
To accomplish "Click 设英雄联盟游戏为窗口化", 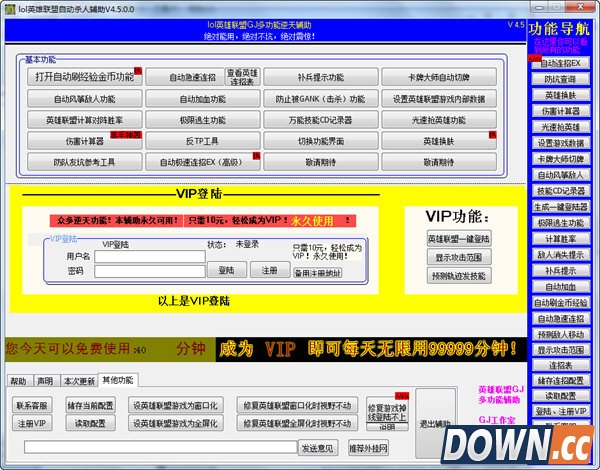I will click(176, 405).
